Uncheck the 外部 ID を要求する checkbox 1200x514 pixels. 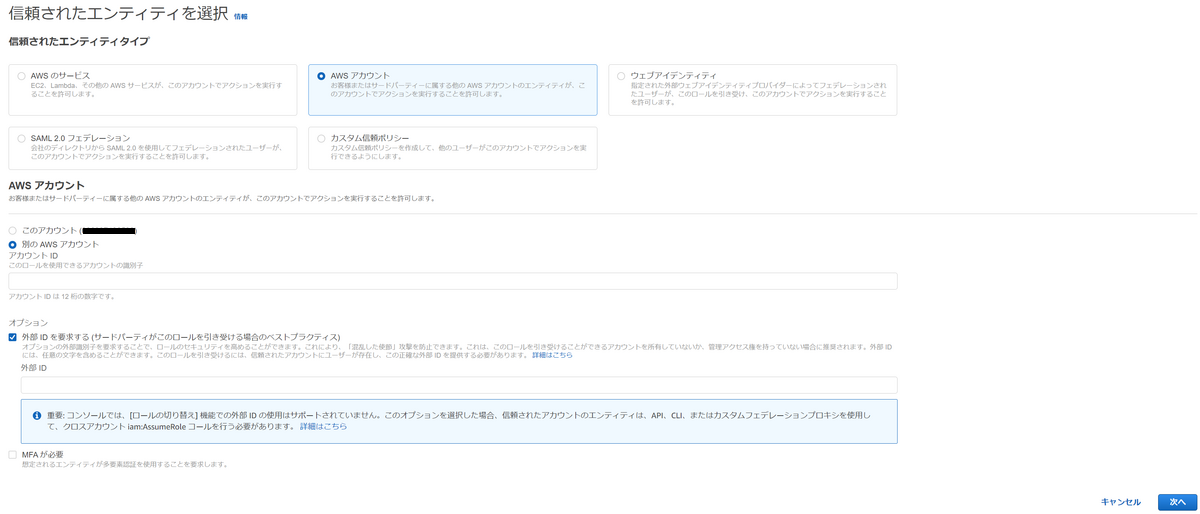(x=13, y=337)
